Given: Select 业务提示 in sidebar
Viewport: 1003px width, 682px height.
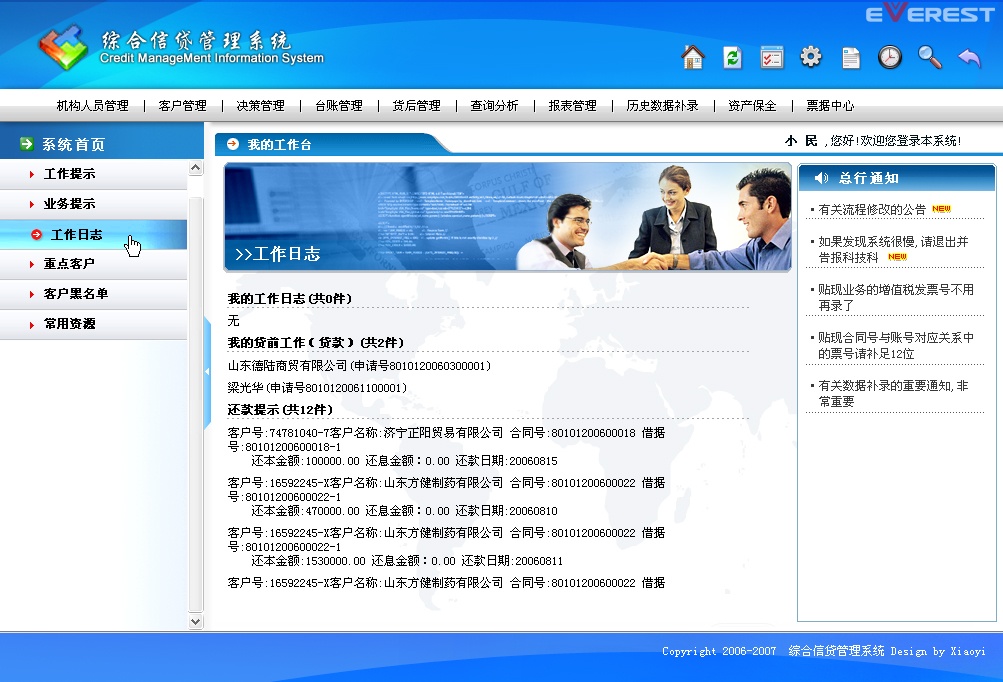Looking at the screenshot, I should (93, 204).
